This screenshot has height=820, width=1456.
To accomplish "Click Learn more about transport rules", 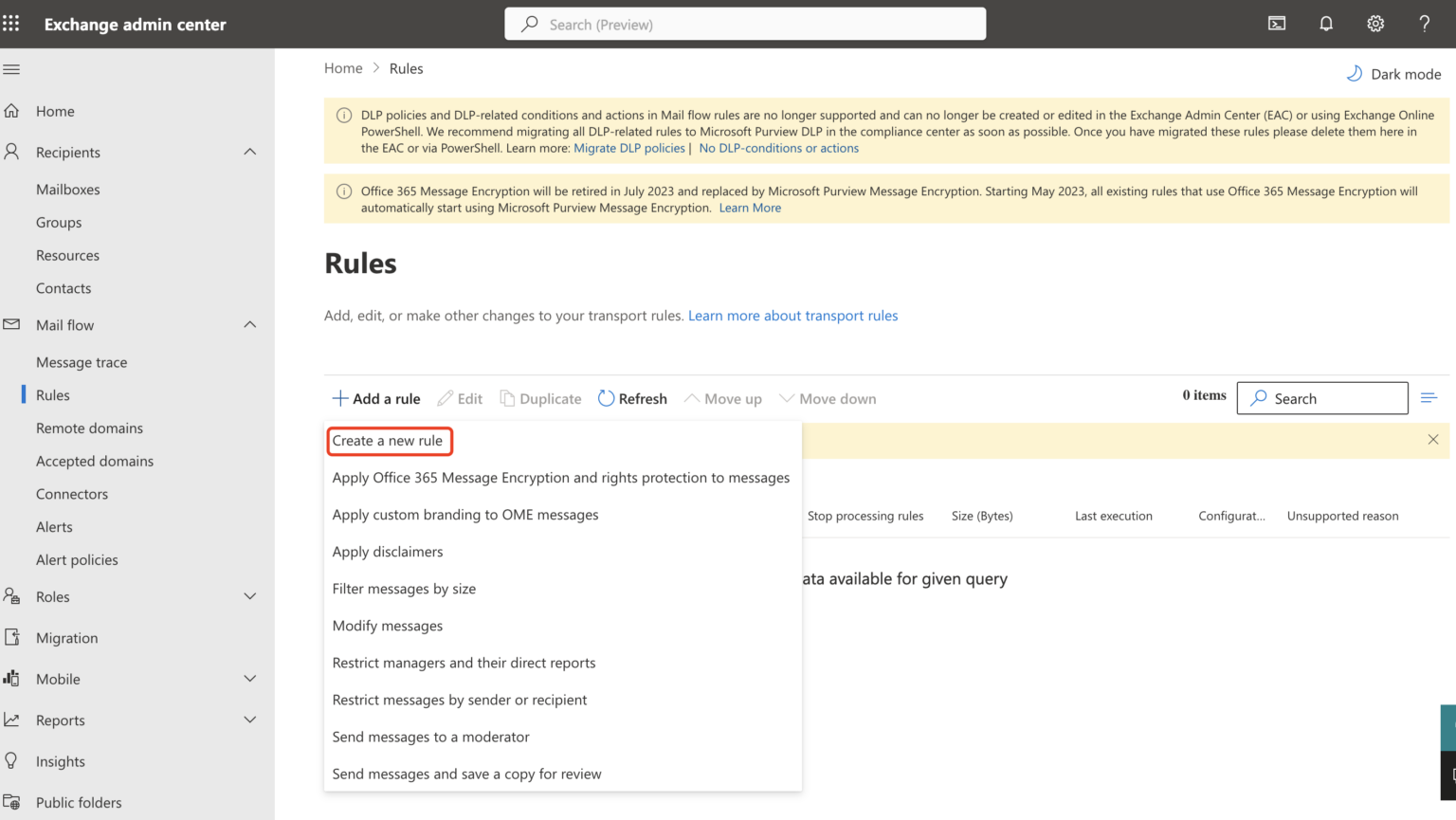I will point(792,315).
